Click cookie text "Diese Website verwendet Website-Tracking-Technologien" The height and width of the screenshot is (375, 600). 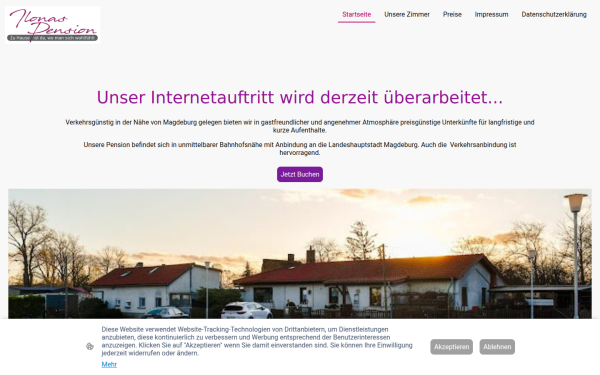coord(257,341)
